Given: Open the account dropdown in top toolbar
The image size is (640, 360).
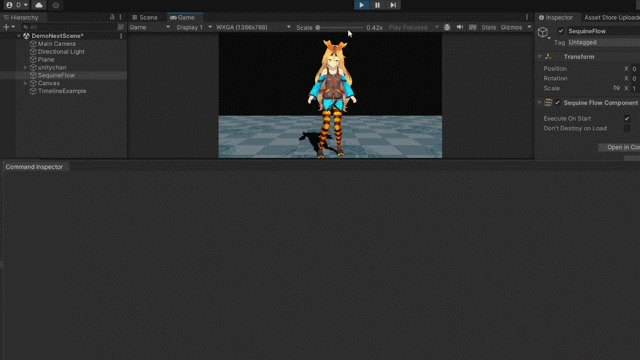Looking at the screenshot, I should coord(18,5).
